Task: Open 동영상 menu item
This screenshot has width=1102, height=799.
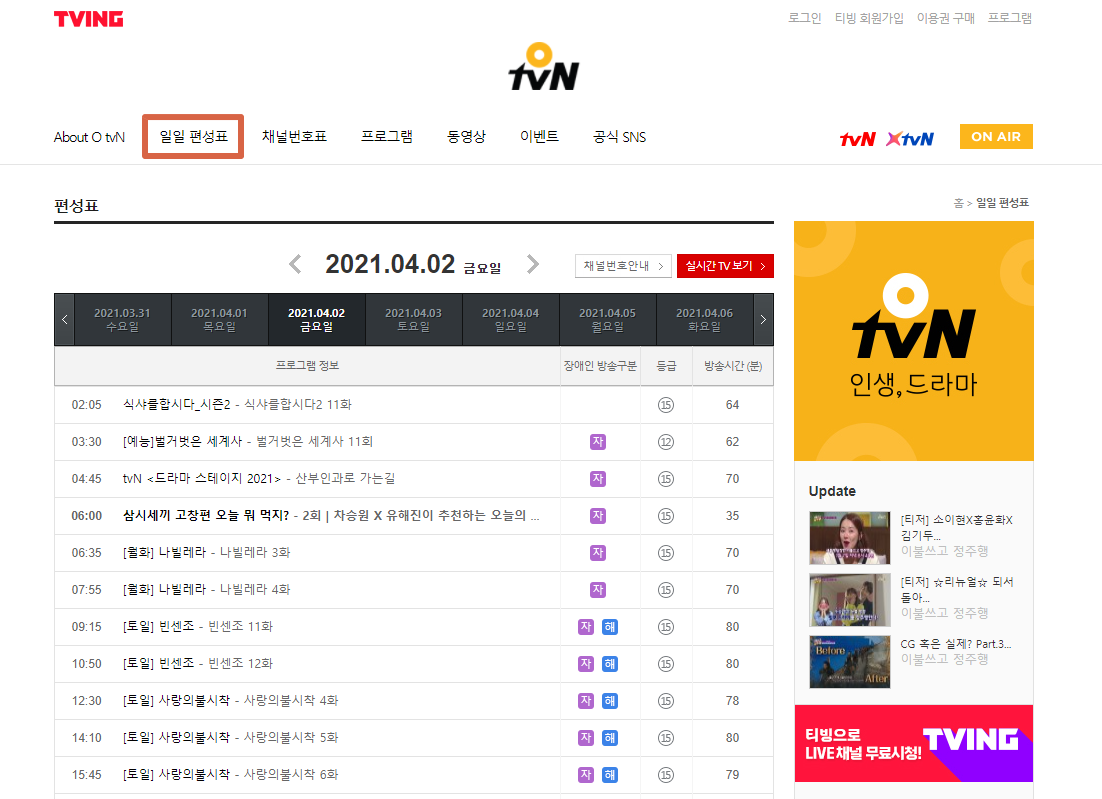Action: (467, 136)
